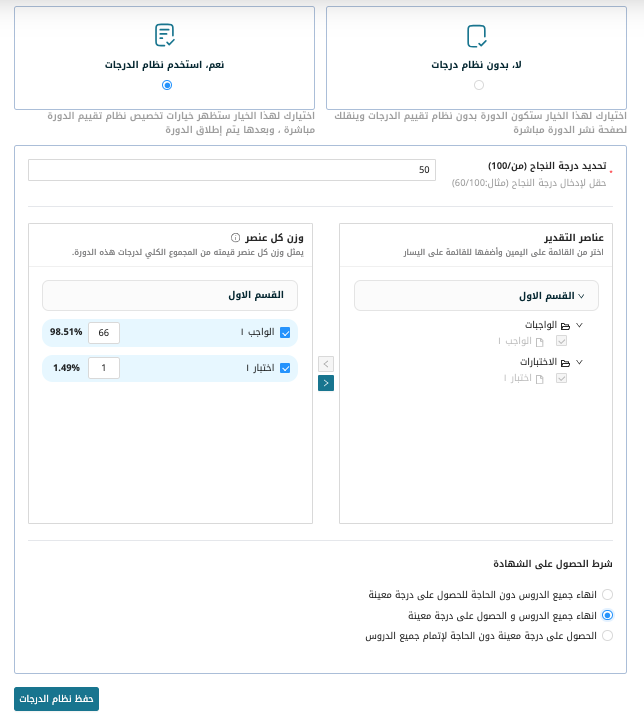Click the info icon beside وزن كل عنصر
The width and height of the screenshot is (644, 722).
pos(235,238)
